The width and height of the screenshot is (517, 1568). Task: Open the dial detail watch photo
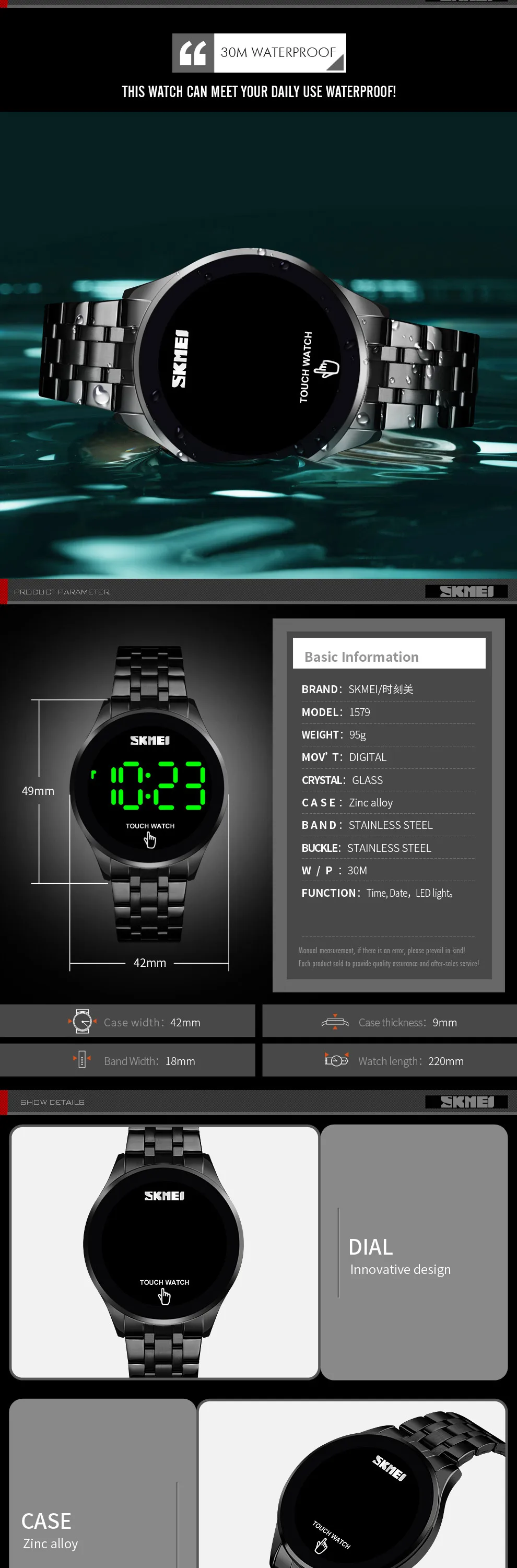point(165,1251)
